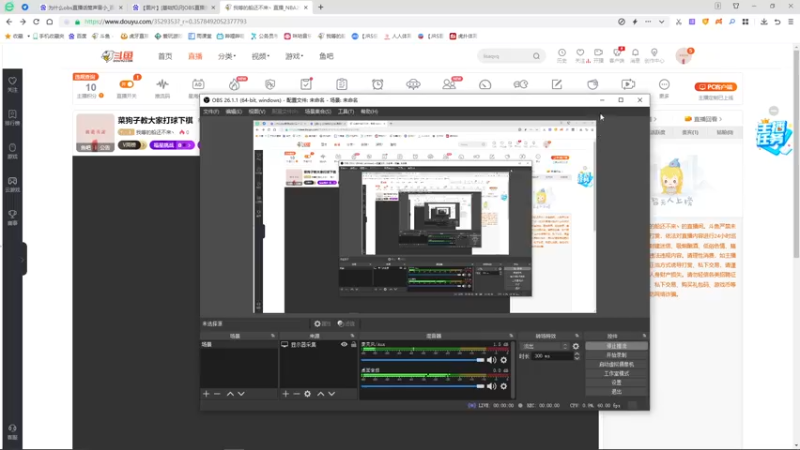
Task: Open follow heart icon in Douyu header
Action: pyautogui.click(x=580, y=55)
